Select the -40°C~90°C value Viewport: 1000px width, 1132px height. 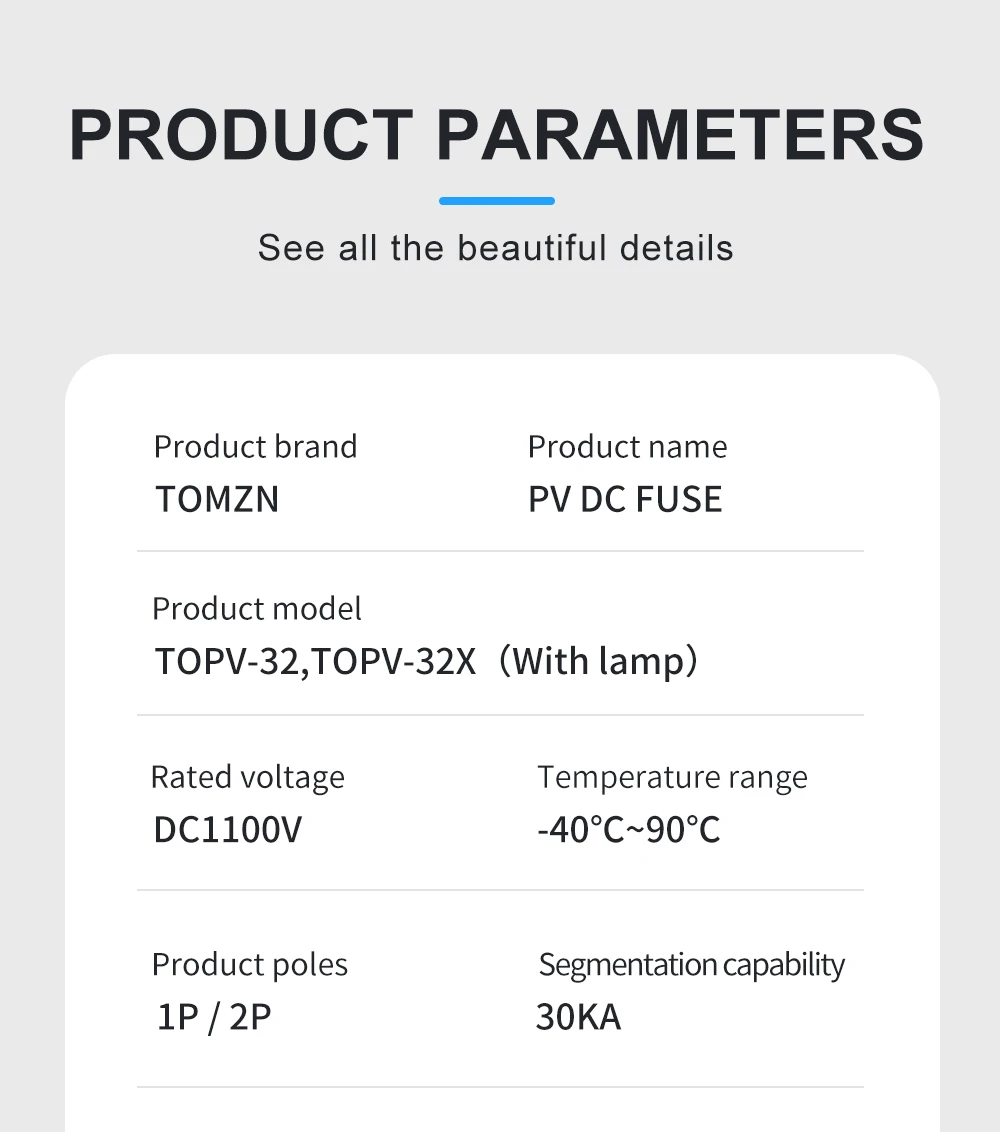point(629,830)
